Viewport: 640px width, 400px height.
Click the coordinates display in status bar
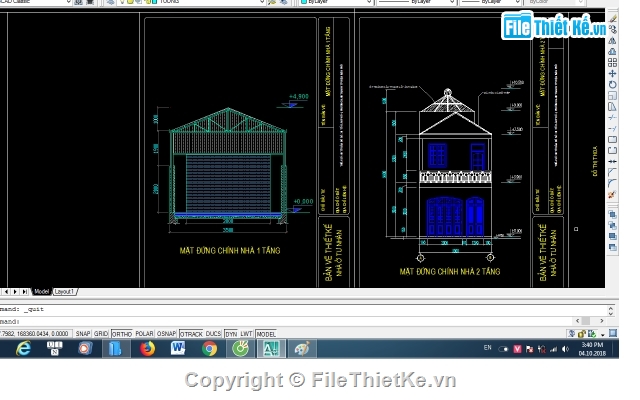35,334
